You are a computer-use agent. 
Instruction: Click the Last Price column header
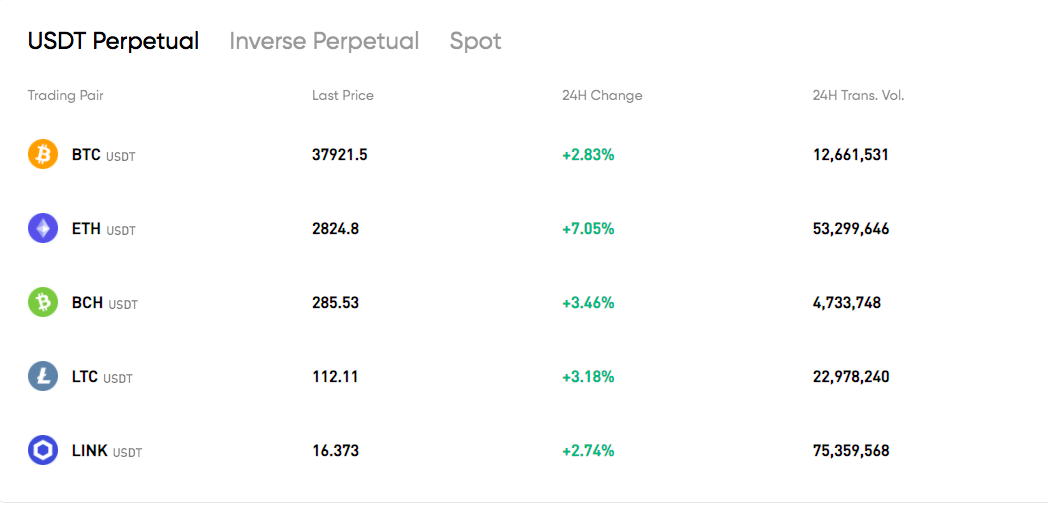tap(343, 96)
